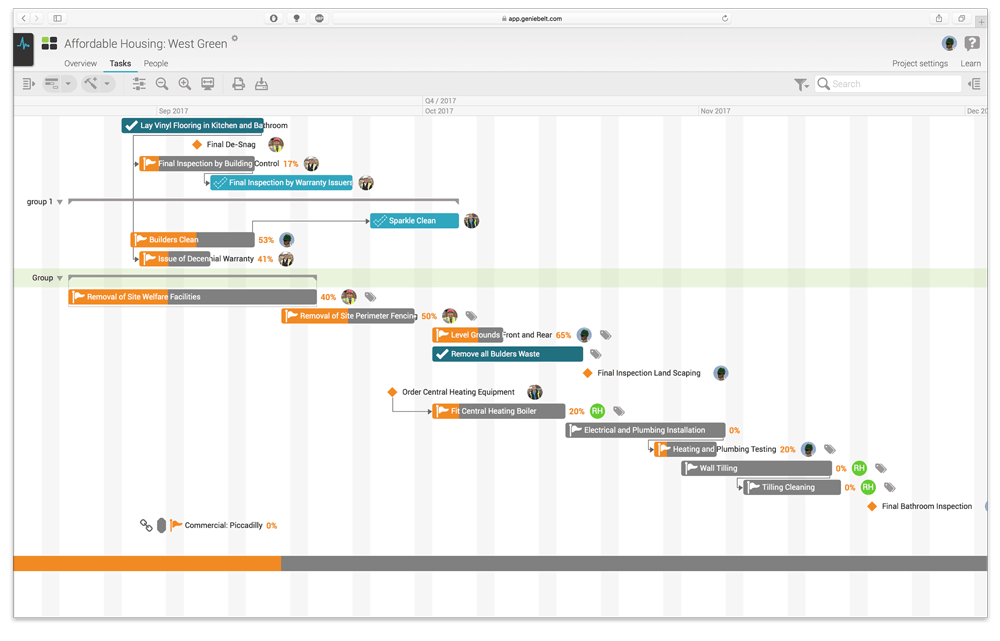Collapse the group 1 row with its chevron

(60, 201)
